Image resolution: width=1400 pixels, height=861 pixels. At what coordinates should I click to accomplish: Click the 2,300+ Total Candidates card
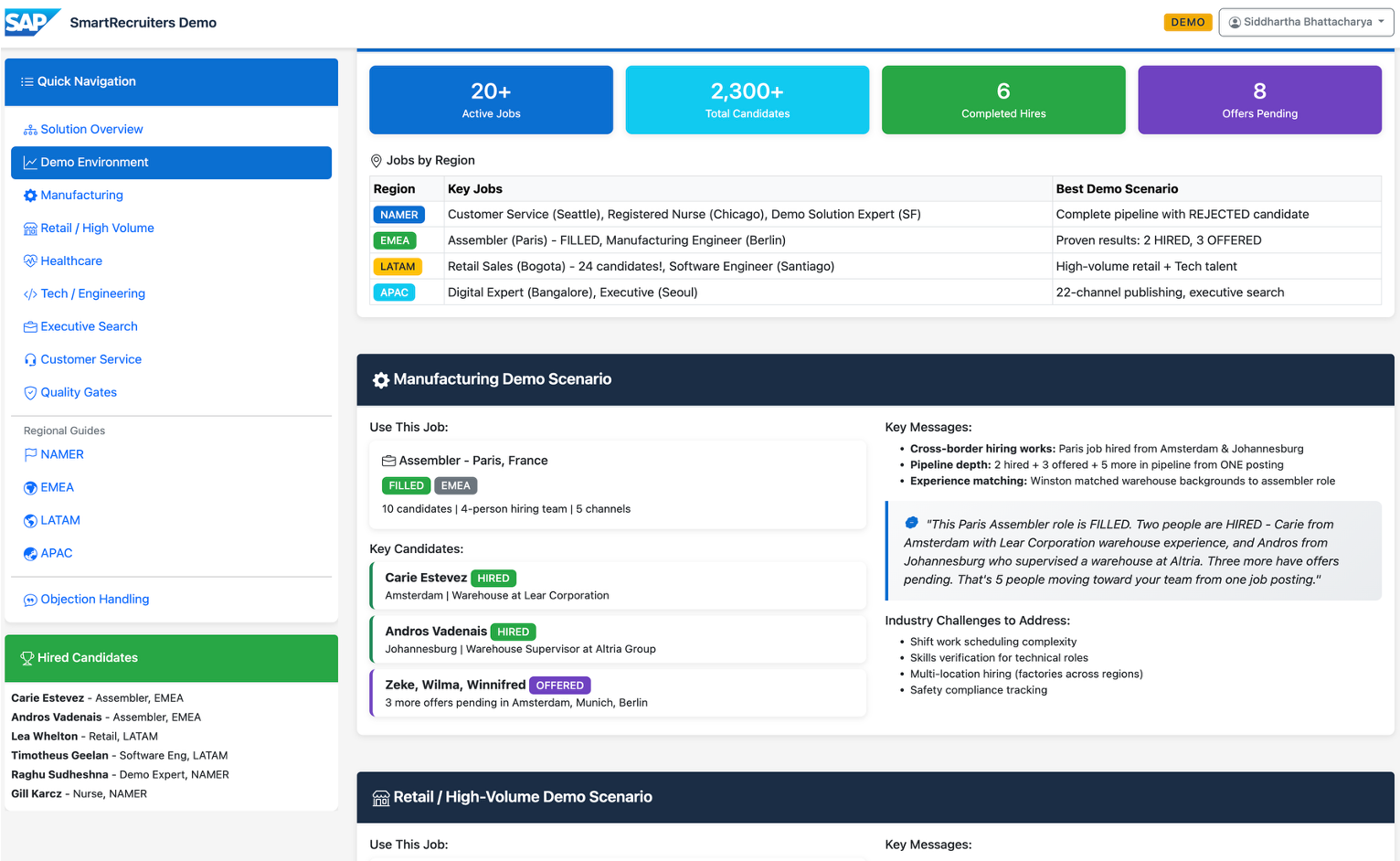pyautogui.click(x=748, y=100)
